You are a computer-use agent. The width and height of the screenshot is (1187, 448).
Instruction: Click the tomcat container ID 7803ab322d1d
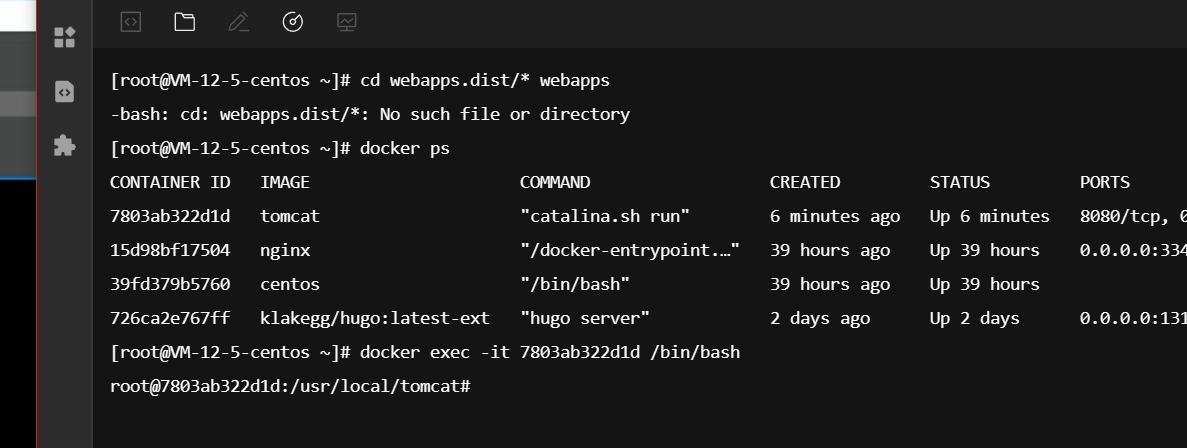click(170, 216)
